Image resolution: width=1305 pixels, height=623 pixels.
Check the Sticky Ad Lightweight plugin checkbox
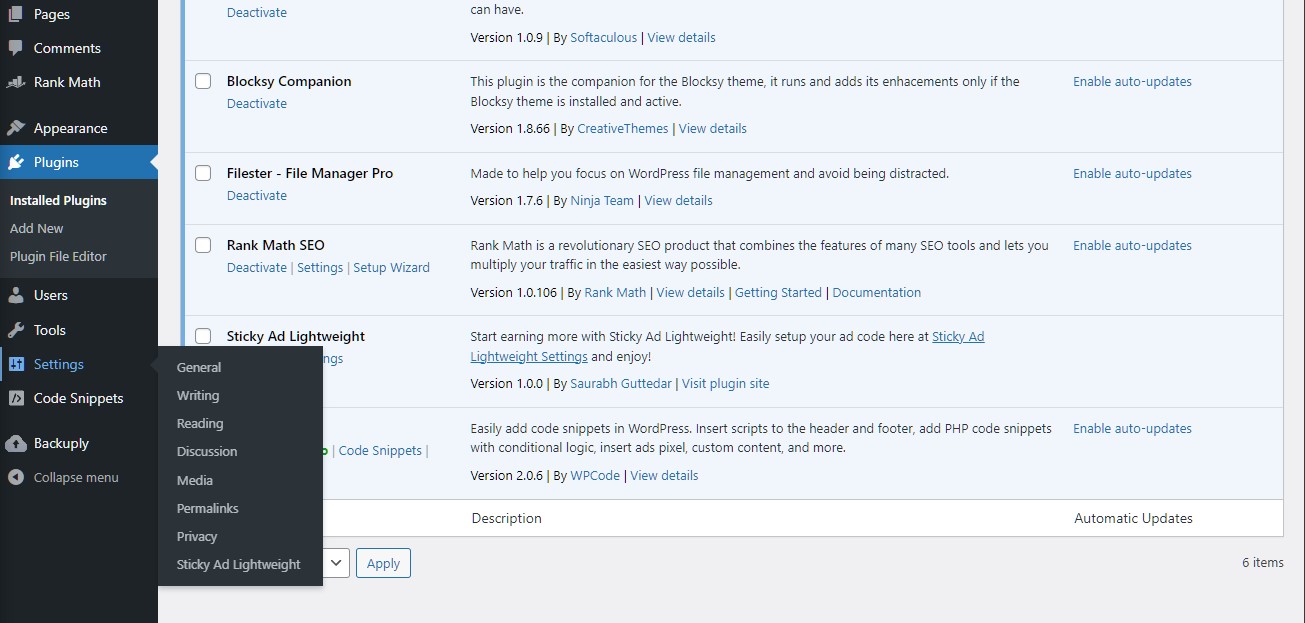[x=203, y=336]
